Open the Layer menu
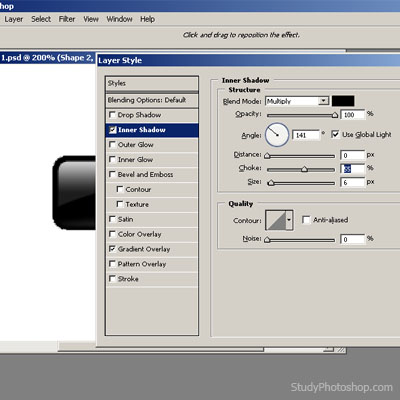Screen dimensions: 400x400 14,19
